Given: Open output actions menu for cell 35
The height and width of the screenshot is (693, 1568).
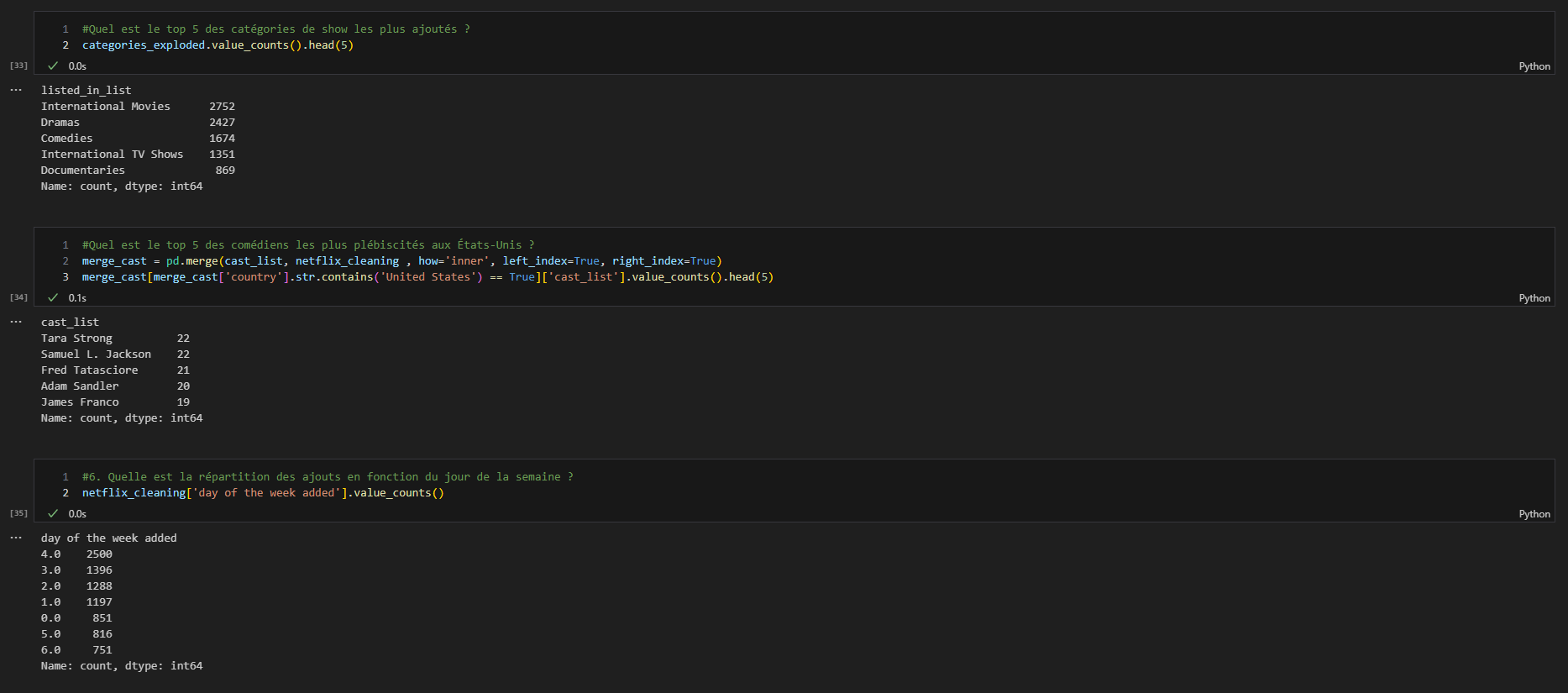Looking at the screenshot, I should [x=16, y=538].
